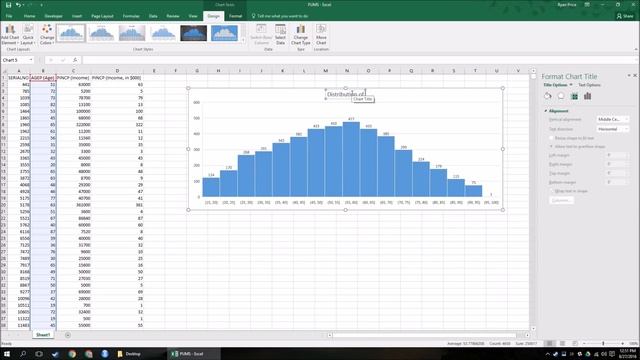Click into the formula bar
The image size is (640, 360).
click(359, 60)
